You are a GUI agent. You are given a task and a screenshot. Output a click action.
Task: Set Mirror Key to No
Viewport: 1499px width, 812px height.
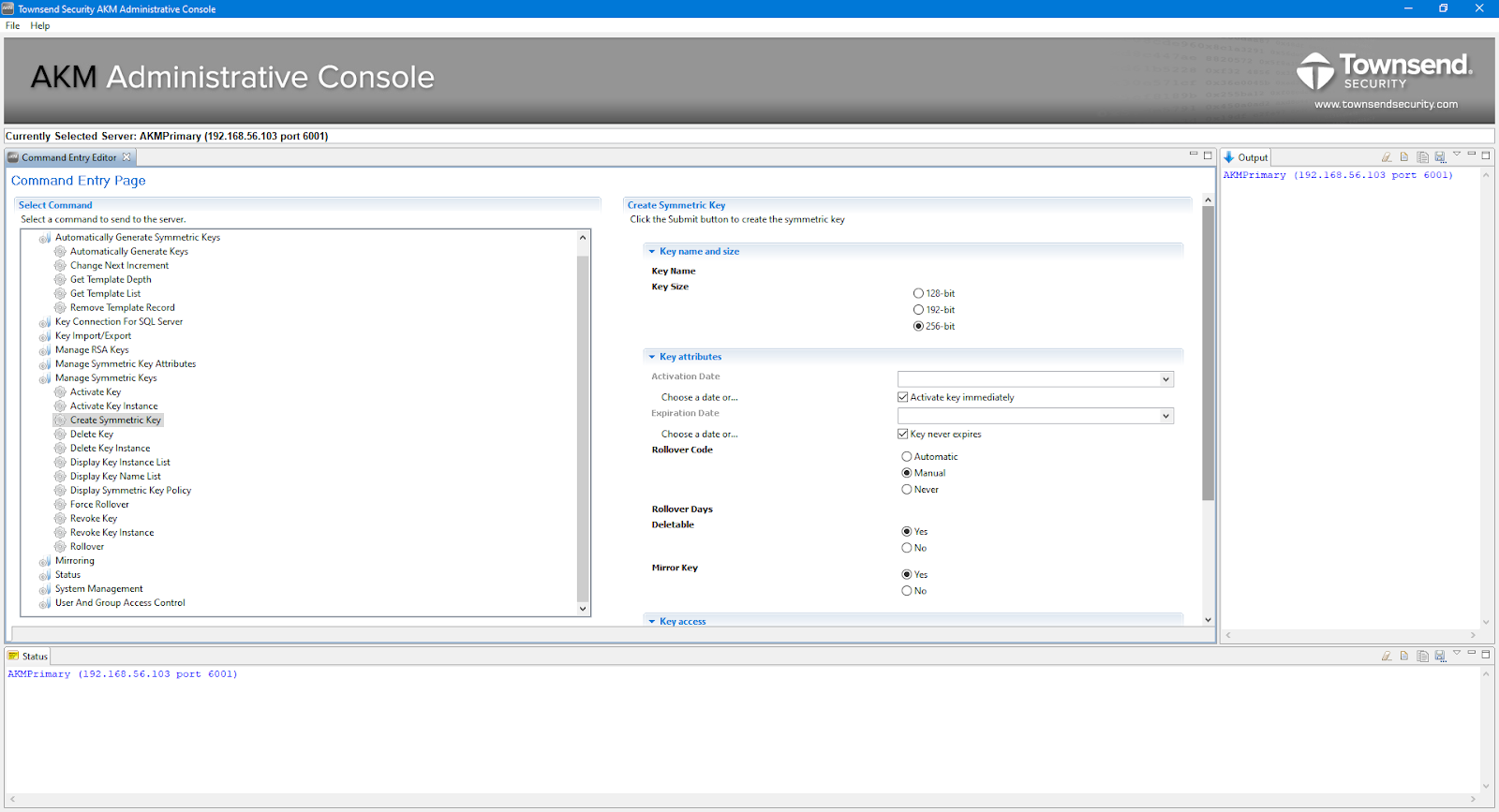pos(907,591)
